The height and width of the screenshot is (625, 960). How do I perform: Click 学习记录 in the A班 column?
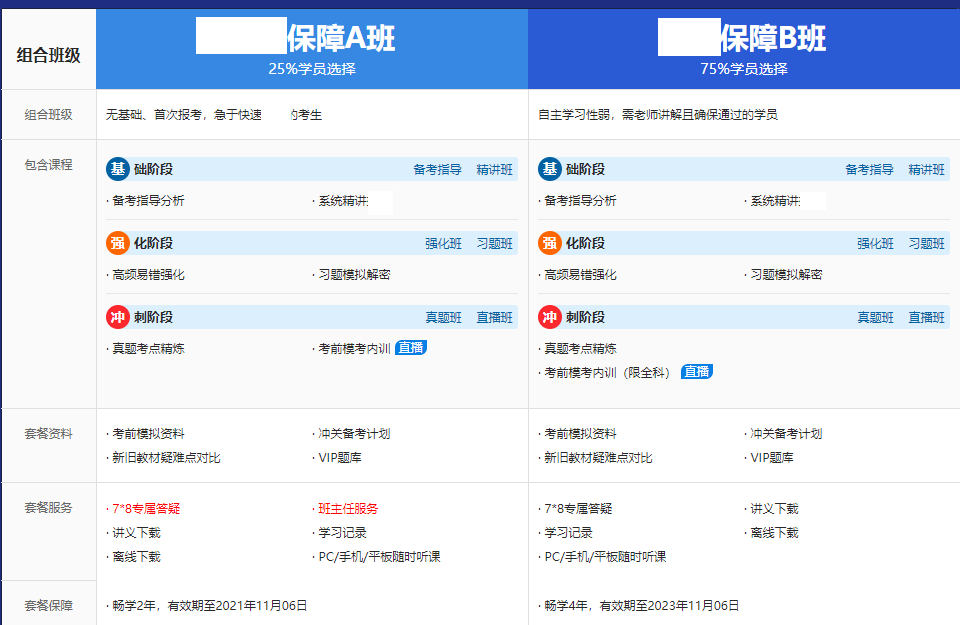pyautogui.click(x=342, y=533)
